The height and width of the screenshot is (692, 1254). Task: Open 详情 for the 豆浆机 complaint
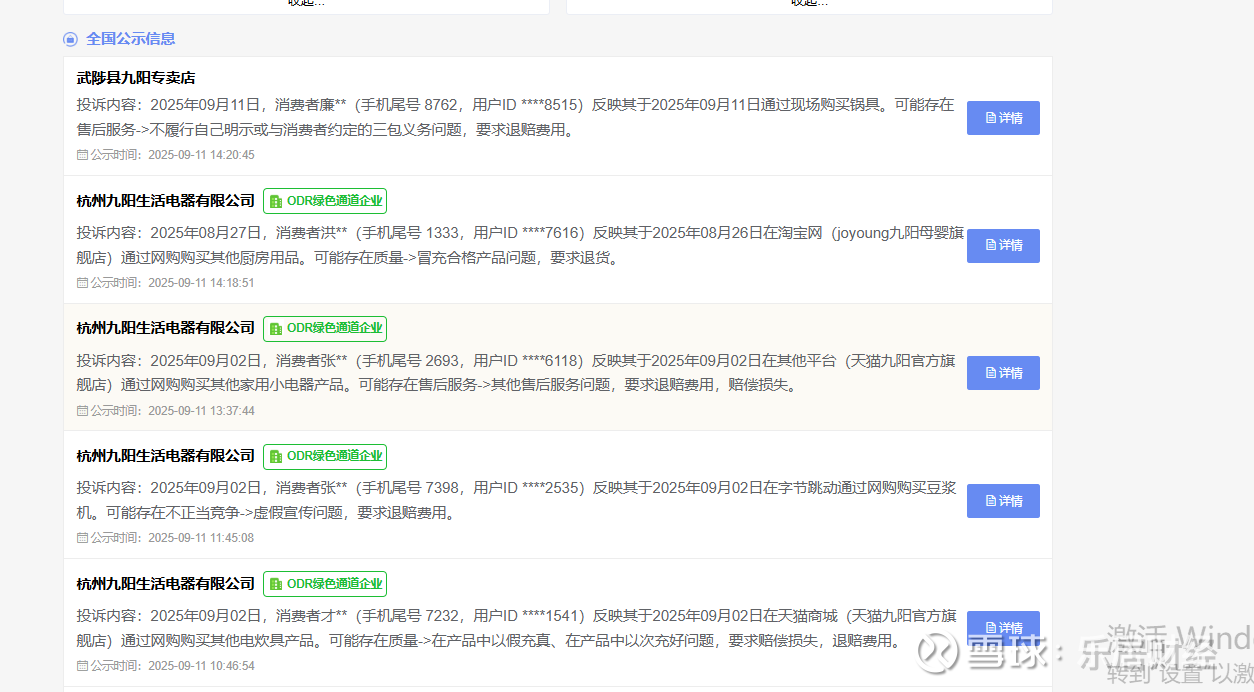[x=1003, y=501]
